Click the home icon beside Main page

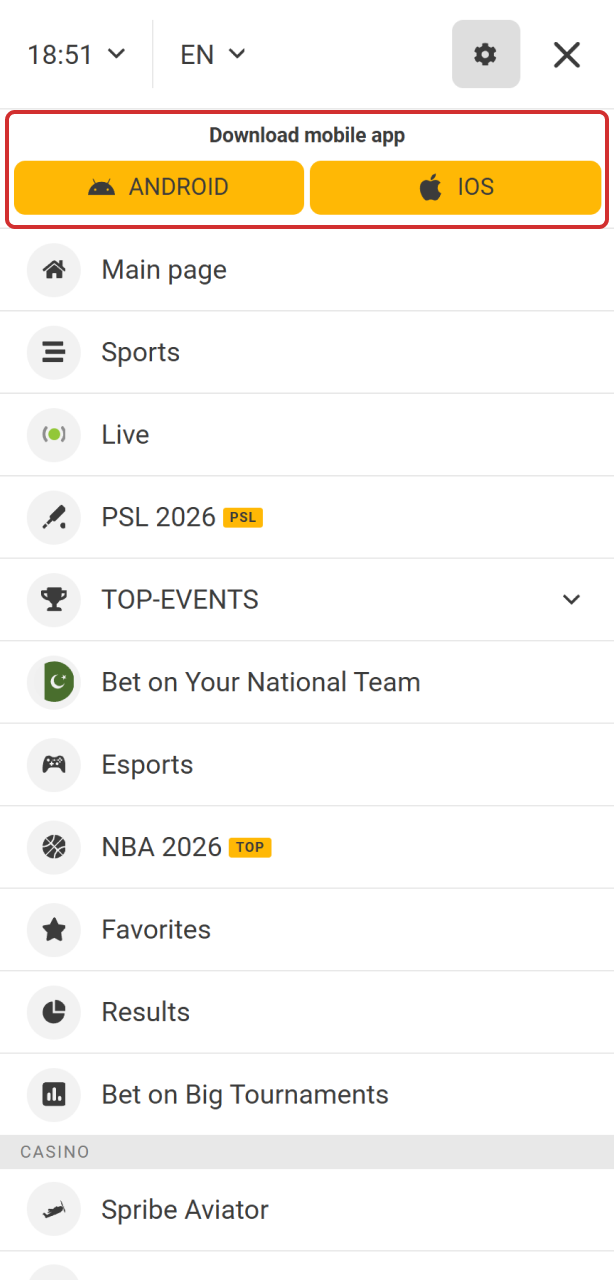54,270
